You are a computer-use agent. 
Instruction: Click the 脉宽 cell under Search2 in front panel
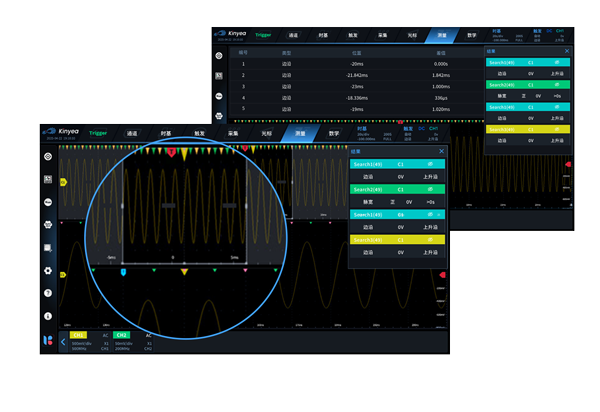click(x=368, y=202)
